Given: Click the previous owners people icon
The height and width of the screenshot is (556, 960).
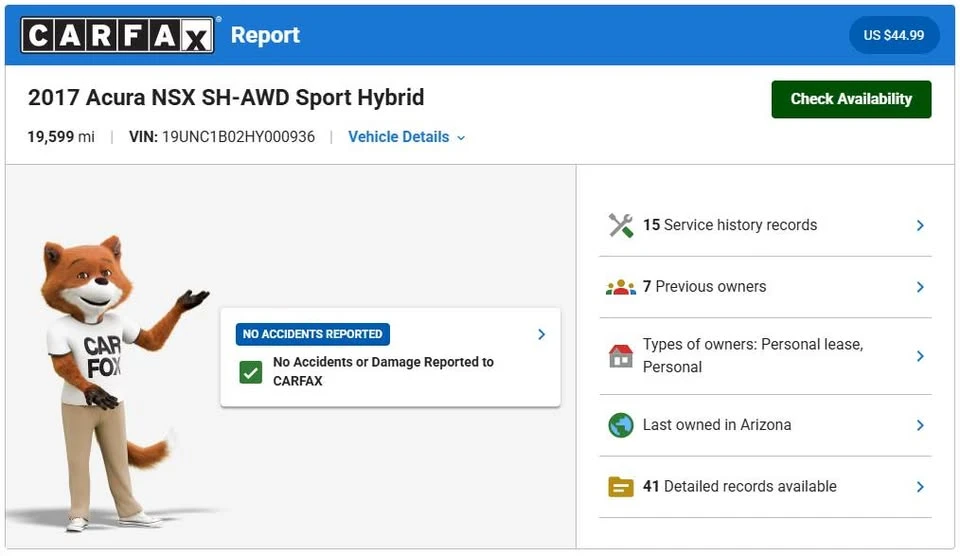Looking at the screenshot, I should click(620, 287).
